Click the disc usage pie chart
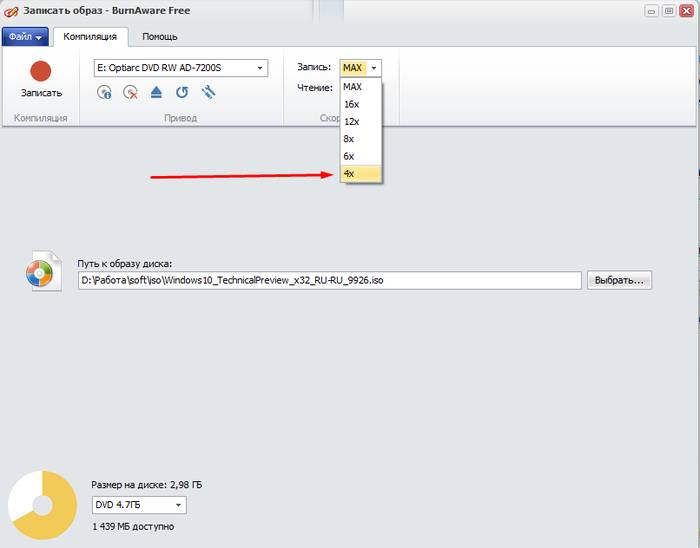Screen dimensions: 700x548 tap(42, 505)
